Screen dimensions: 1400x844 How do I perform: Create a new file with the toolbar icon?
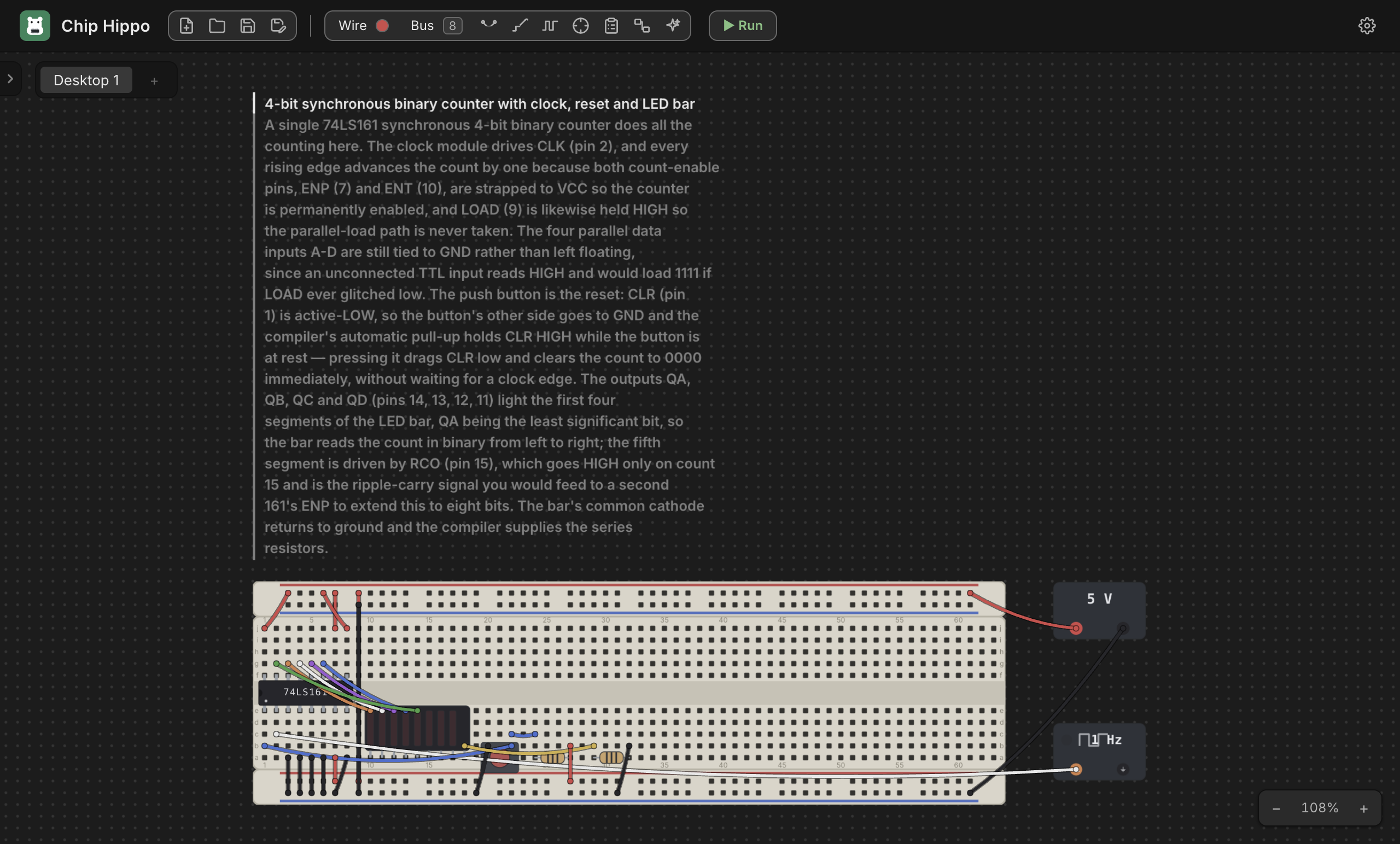click(x=186, y=26)
